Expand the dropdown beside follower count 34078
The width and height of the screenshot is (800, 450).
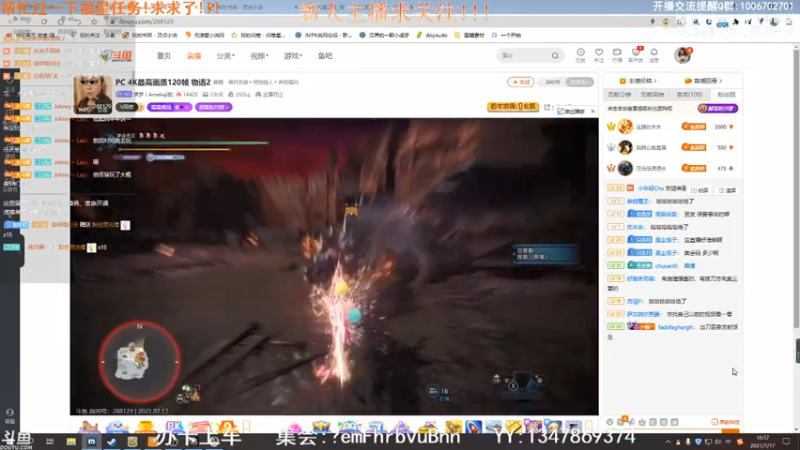click(580, 82)
